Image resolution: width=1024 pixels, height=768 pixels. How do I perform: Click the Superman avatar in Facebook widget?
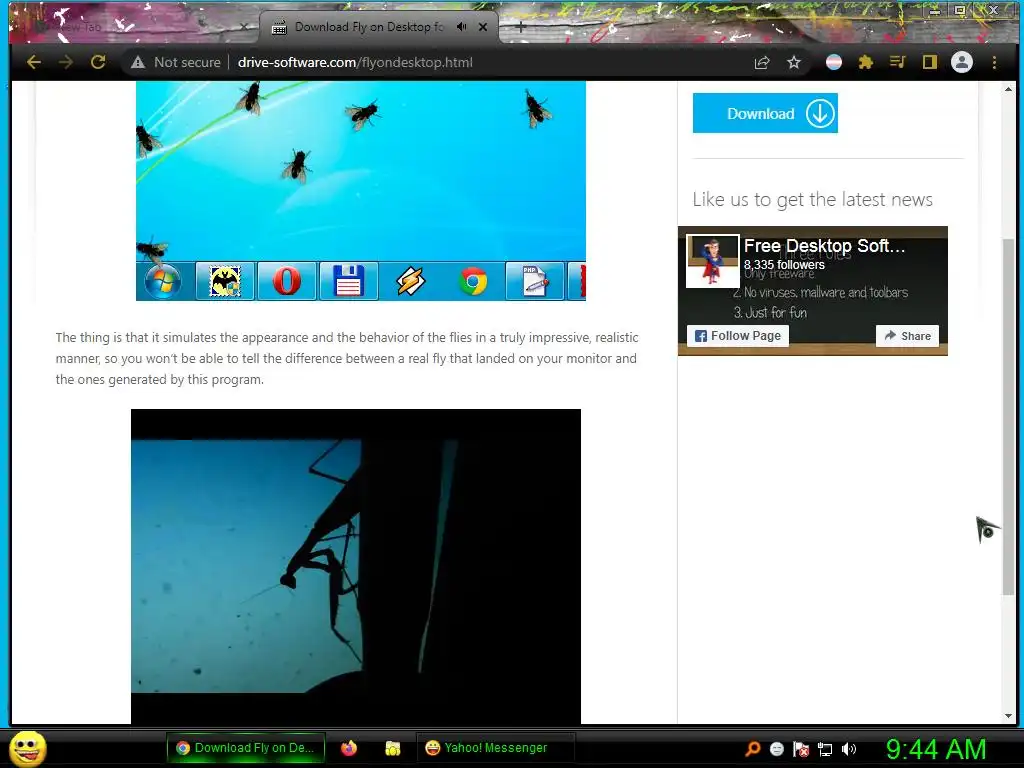(x=712, y=261)
